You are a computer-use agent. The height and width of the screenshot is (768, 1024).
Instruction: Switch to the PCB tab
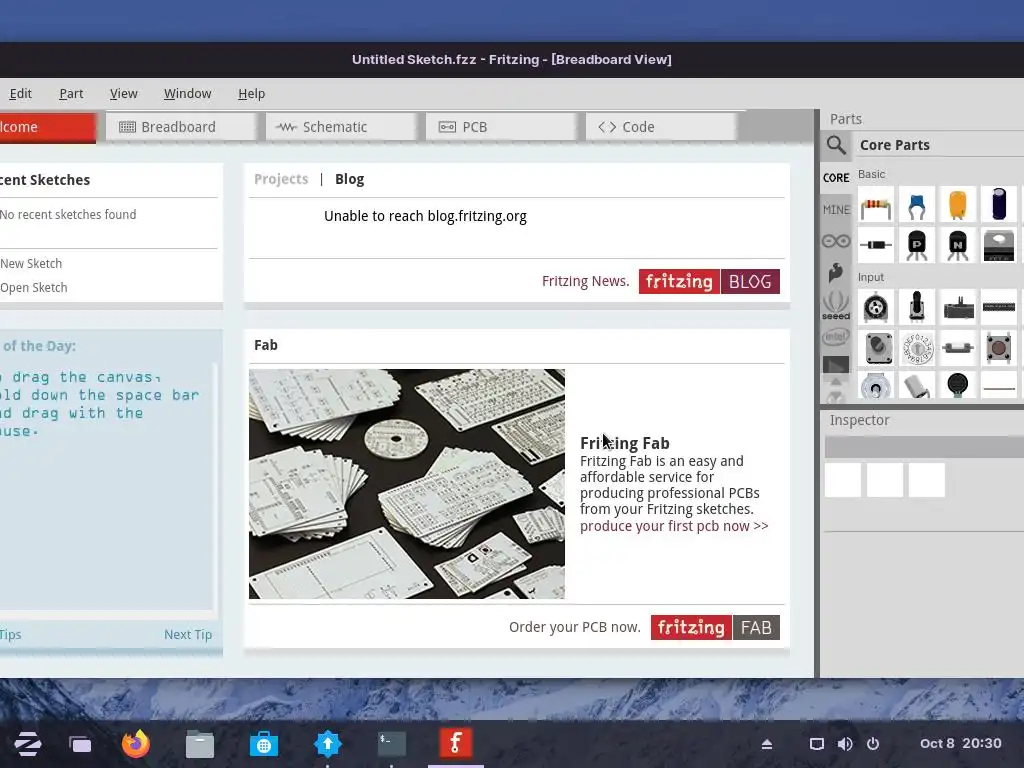tap(500, 127)
